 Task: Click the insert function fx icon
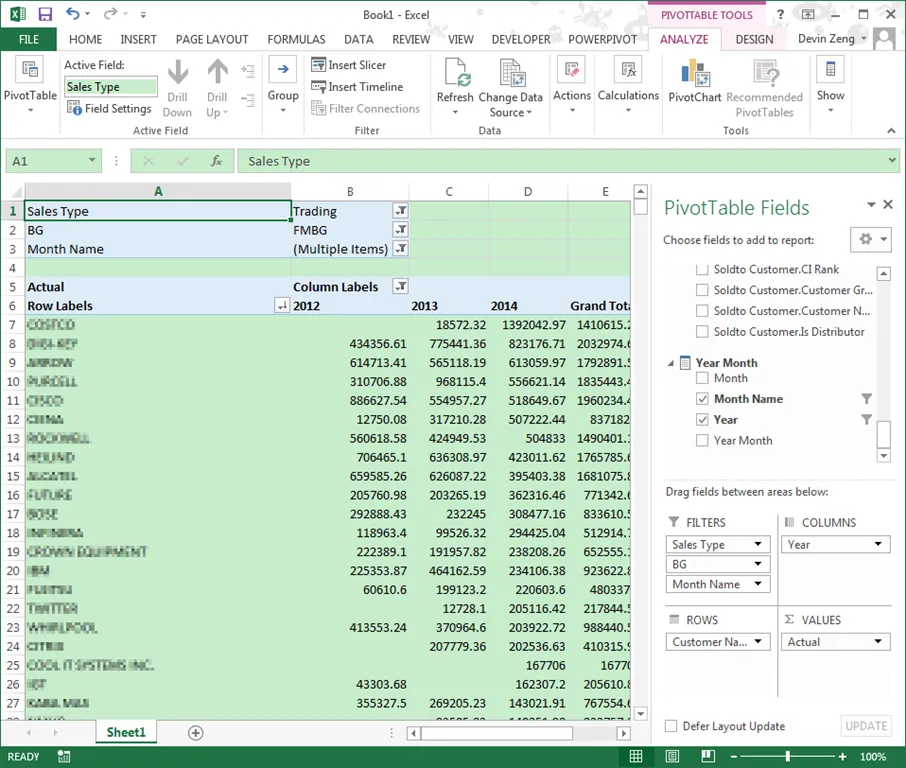click(x=217, y=161)
